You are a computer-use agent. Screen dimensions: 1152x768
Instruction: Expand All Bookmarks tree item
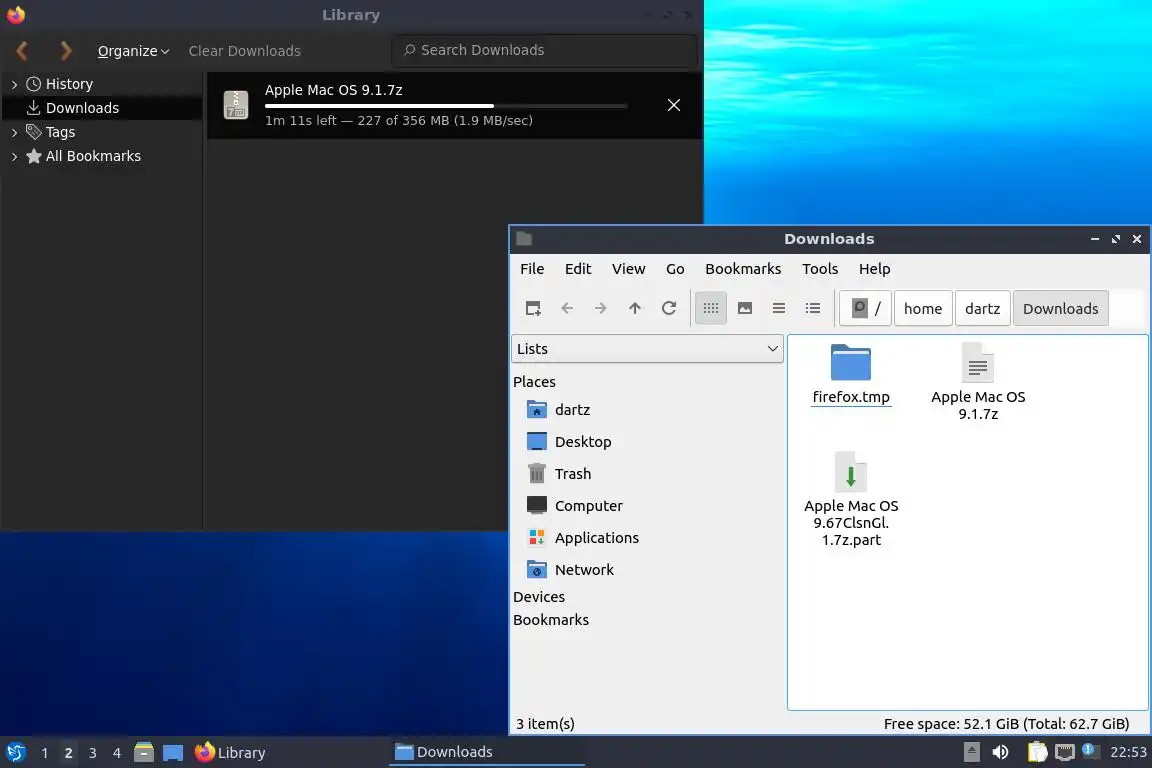click(x=14, y=157)
